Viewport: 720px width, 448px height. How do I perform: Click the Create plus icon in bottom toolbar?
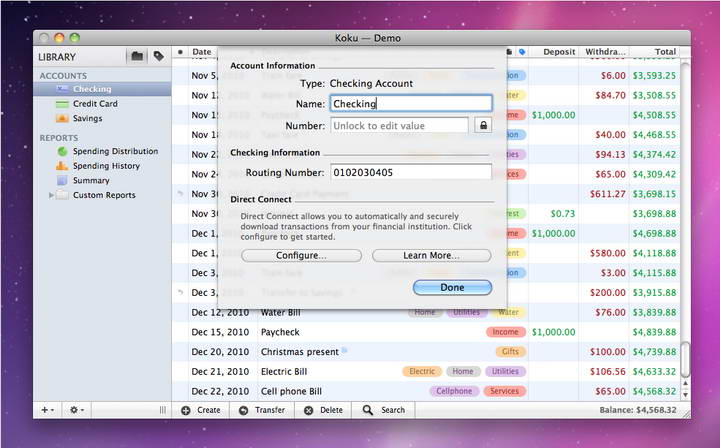[x=186, y=410]
